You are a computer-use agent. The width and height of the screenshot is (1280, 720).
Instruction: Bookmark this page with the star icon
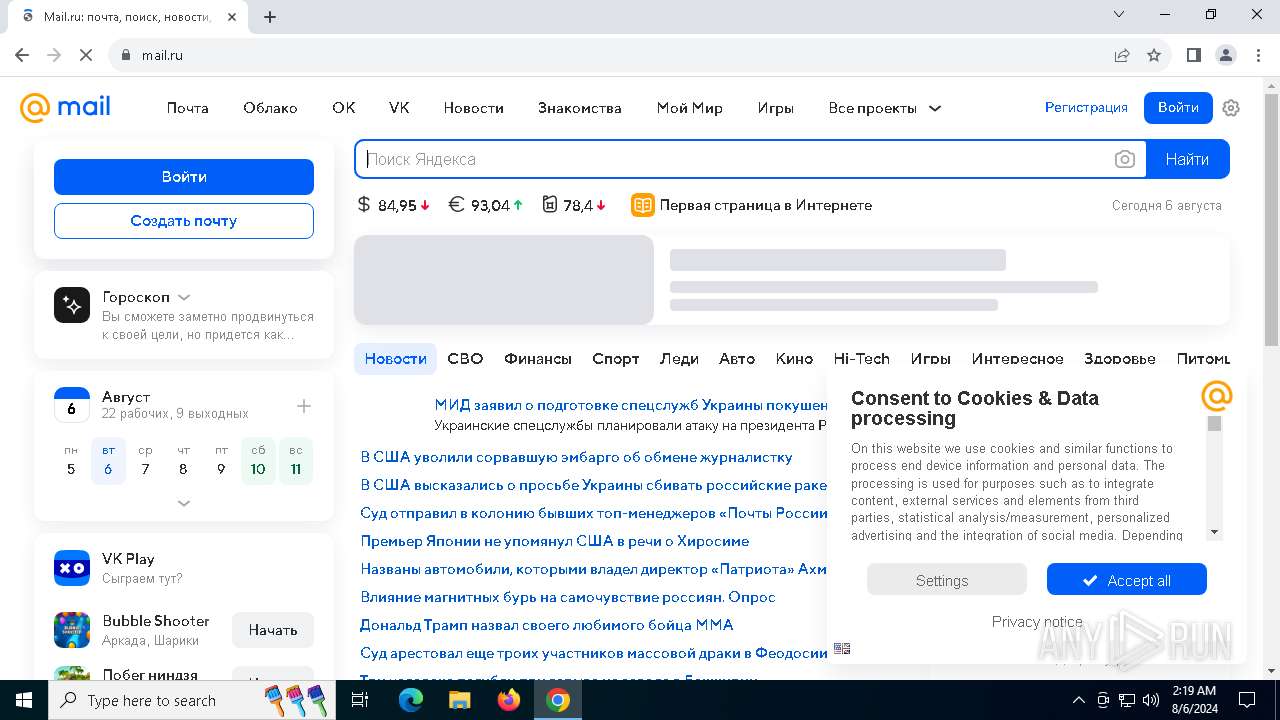pyautogui.click(x=1154, y=55)
